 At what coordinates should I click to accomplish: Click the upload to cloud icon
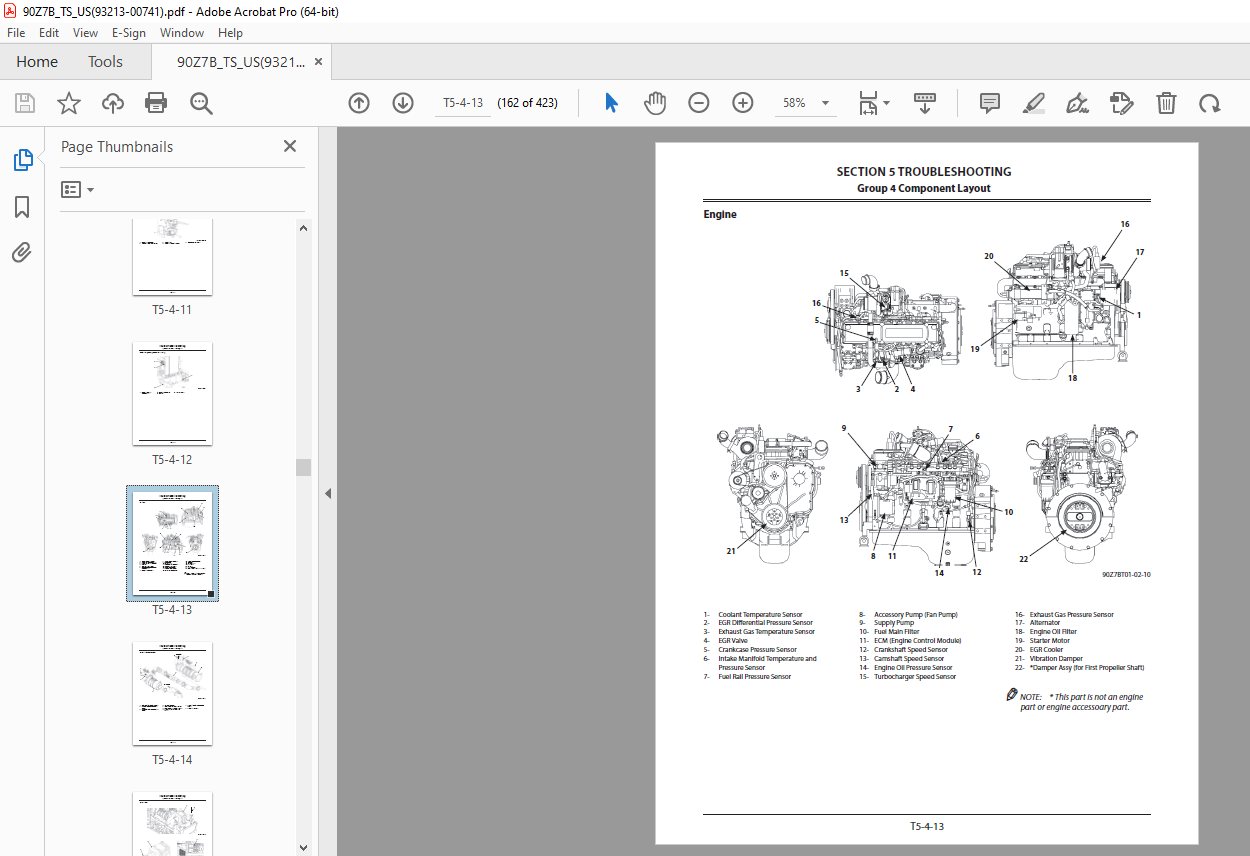(x=112, y=103)
